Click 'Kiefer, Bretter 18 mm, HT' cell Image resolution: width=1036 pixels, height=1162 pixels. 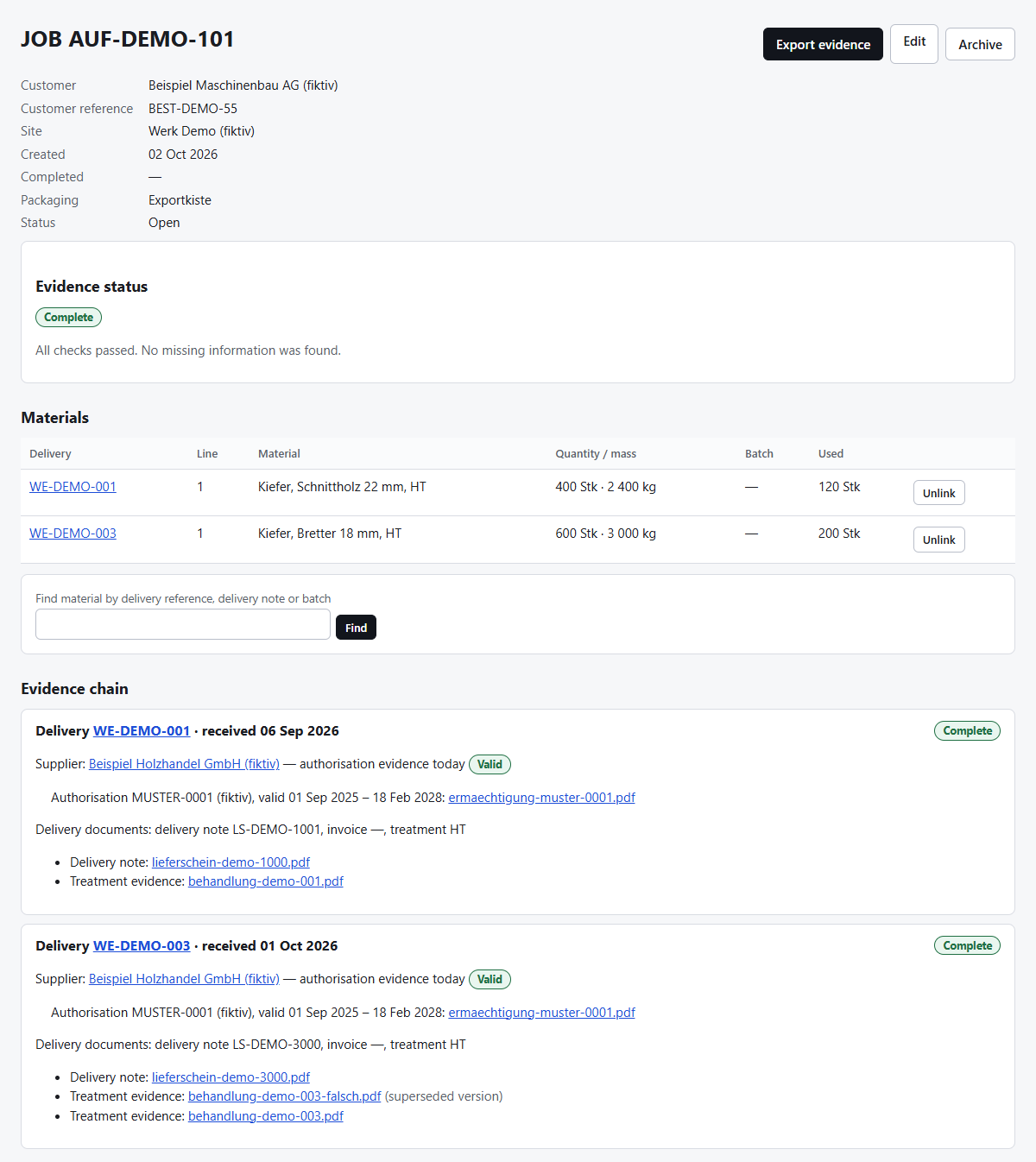click(330, 534)
